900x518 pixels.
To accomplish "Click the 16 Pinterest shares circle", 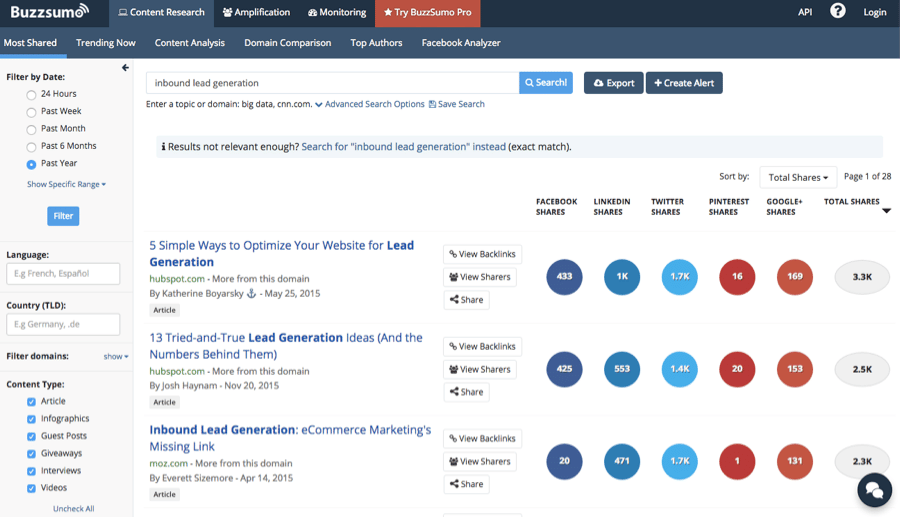I will (737, 277).
